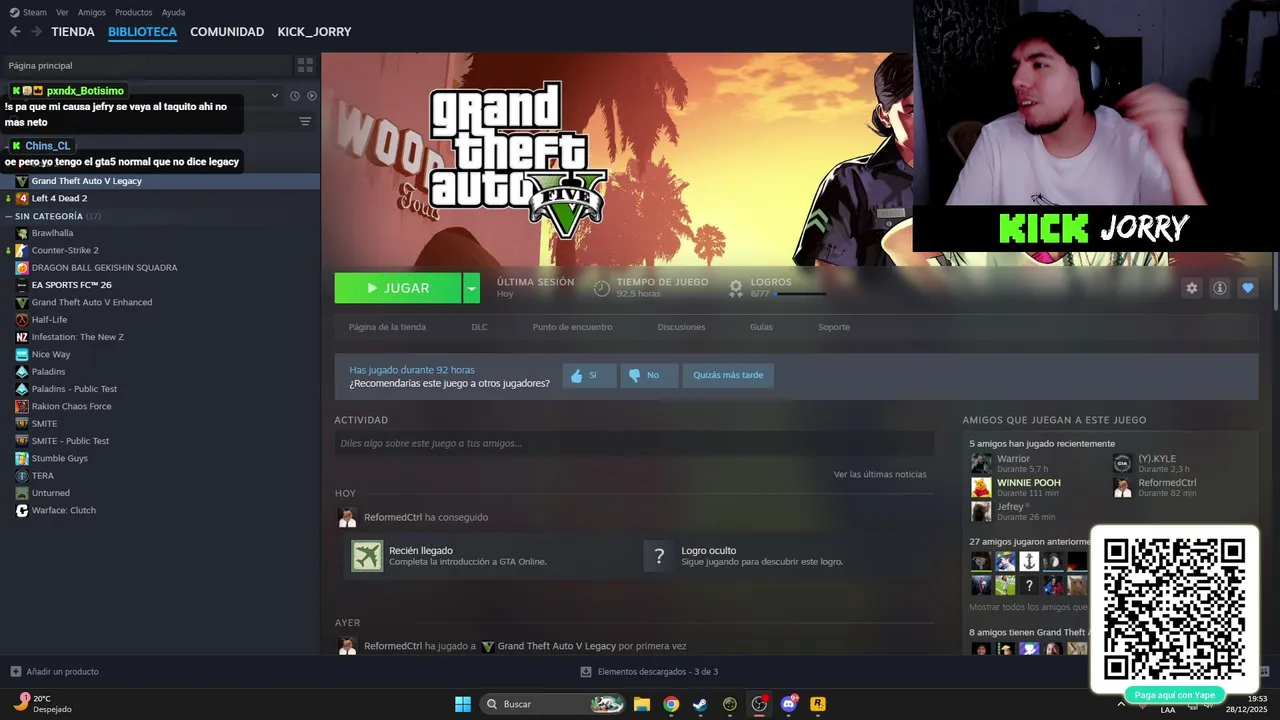Open Counter-Strike 2 in library

click(x=65, y=250)
